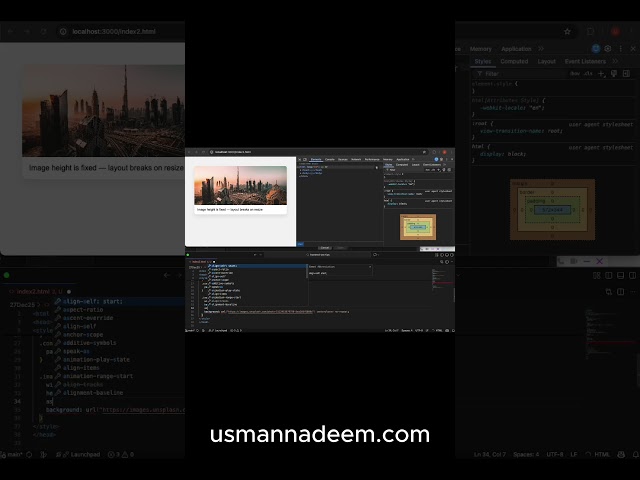Click the 572x244 box model content in the backdrop
640x480 pixels.
[552, 210]
